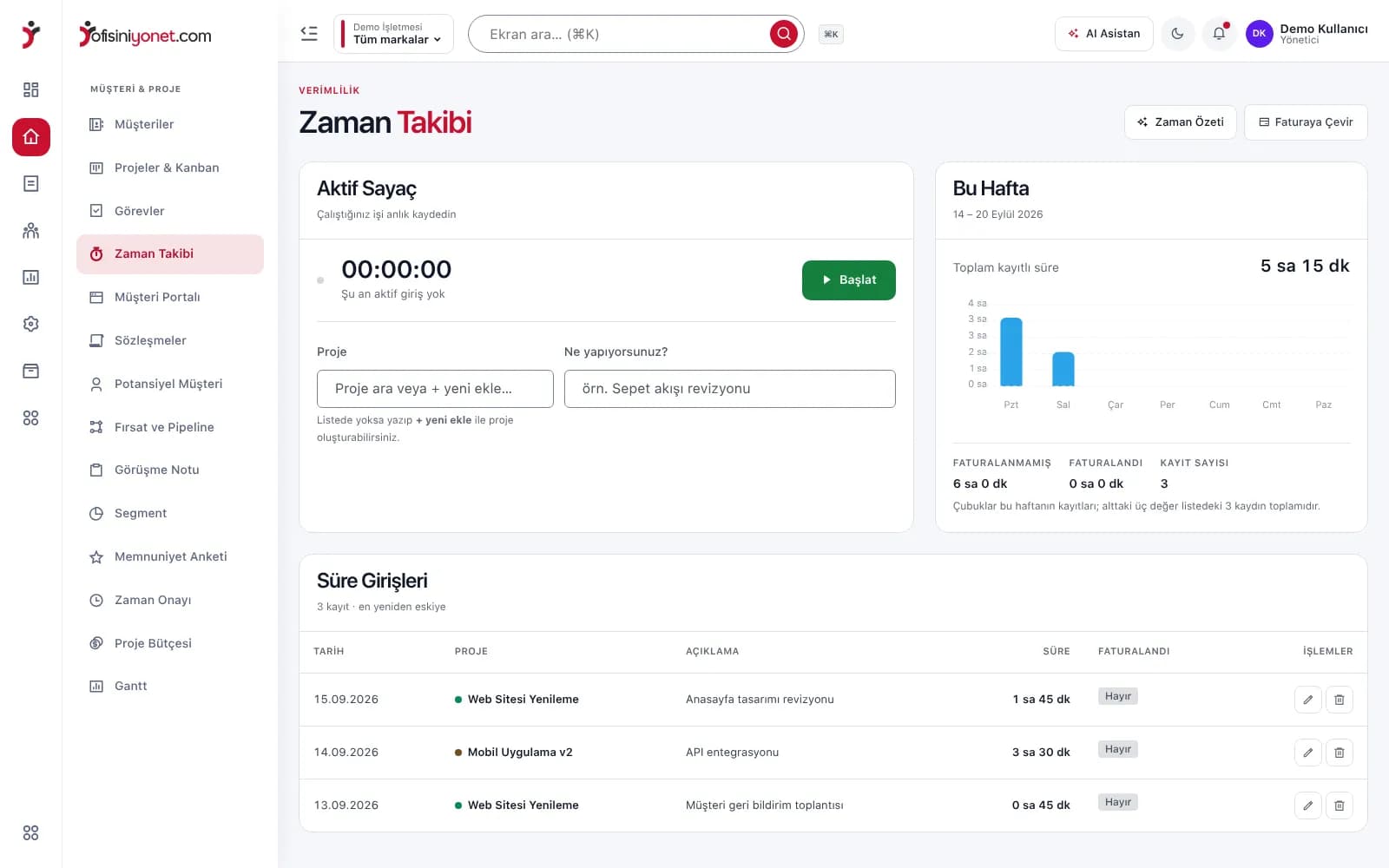The image size is (1389, 868).
Task: Click the Pzt bar in weekly chart
Action: point(1011,352)
